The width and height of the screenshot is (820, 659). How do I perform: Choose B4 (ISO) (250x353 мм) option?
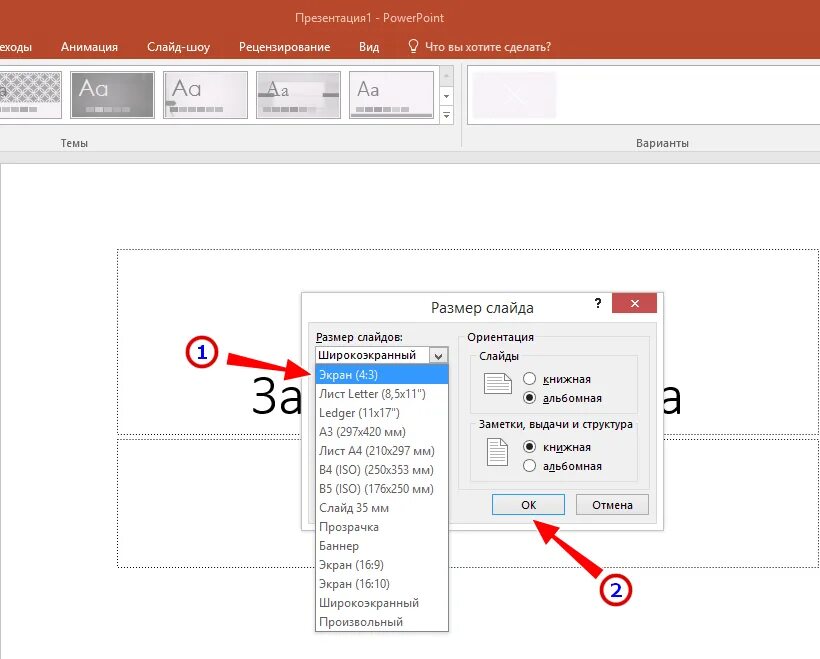[382, 470]
